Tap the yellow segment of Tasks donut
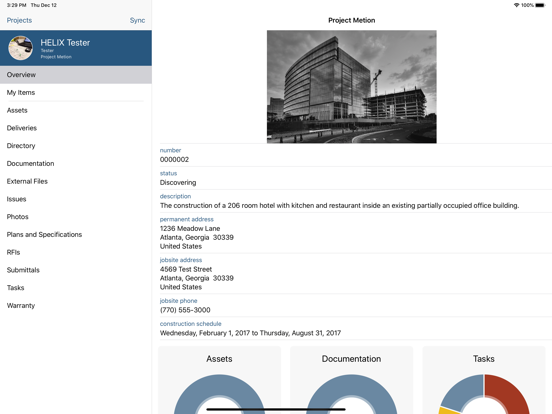This screenshot has height=414, width=552. 449,411
